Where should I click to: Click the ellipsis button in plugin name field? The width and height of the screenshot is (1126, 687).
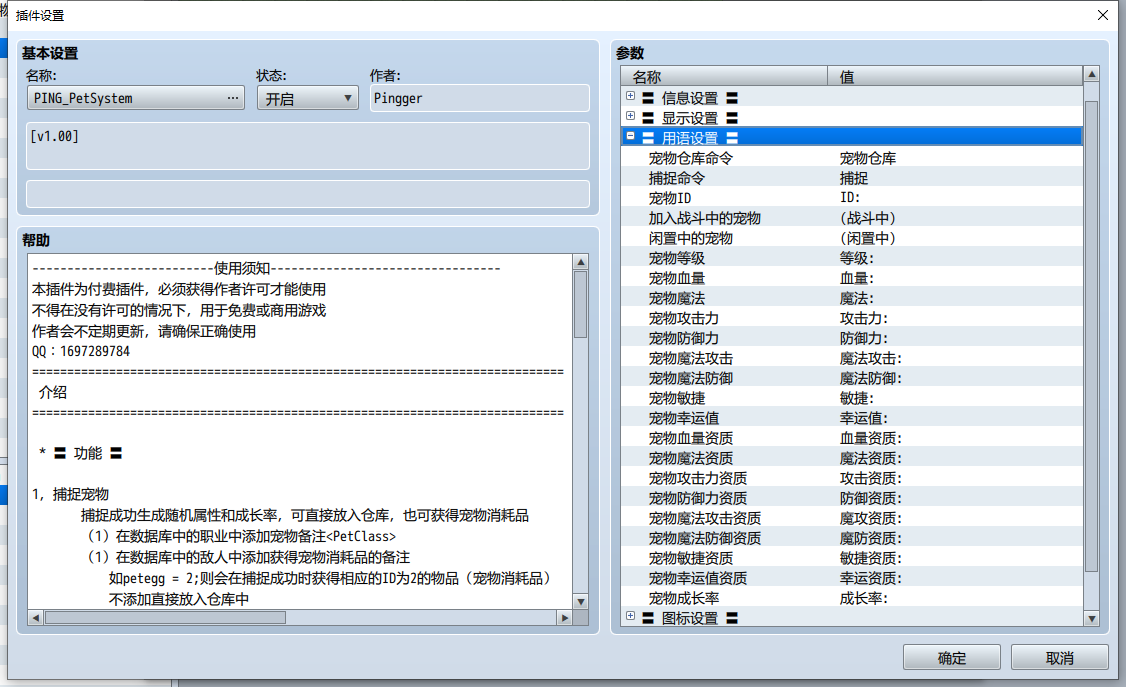tap(233, 98)
